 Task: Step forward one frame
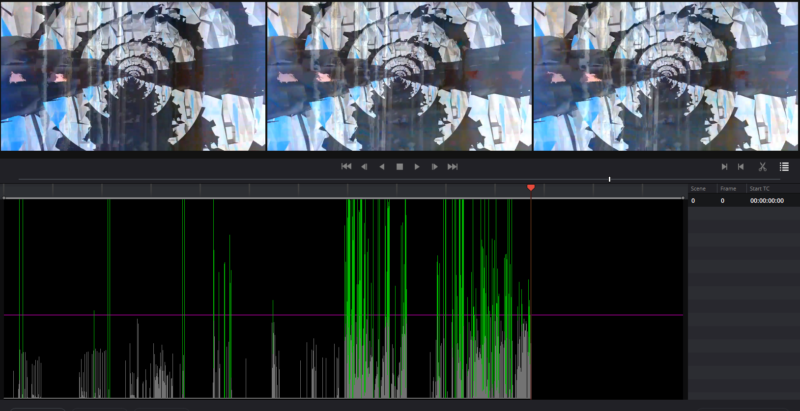[x=434, y=166]
